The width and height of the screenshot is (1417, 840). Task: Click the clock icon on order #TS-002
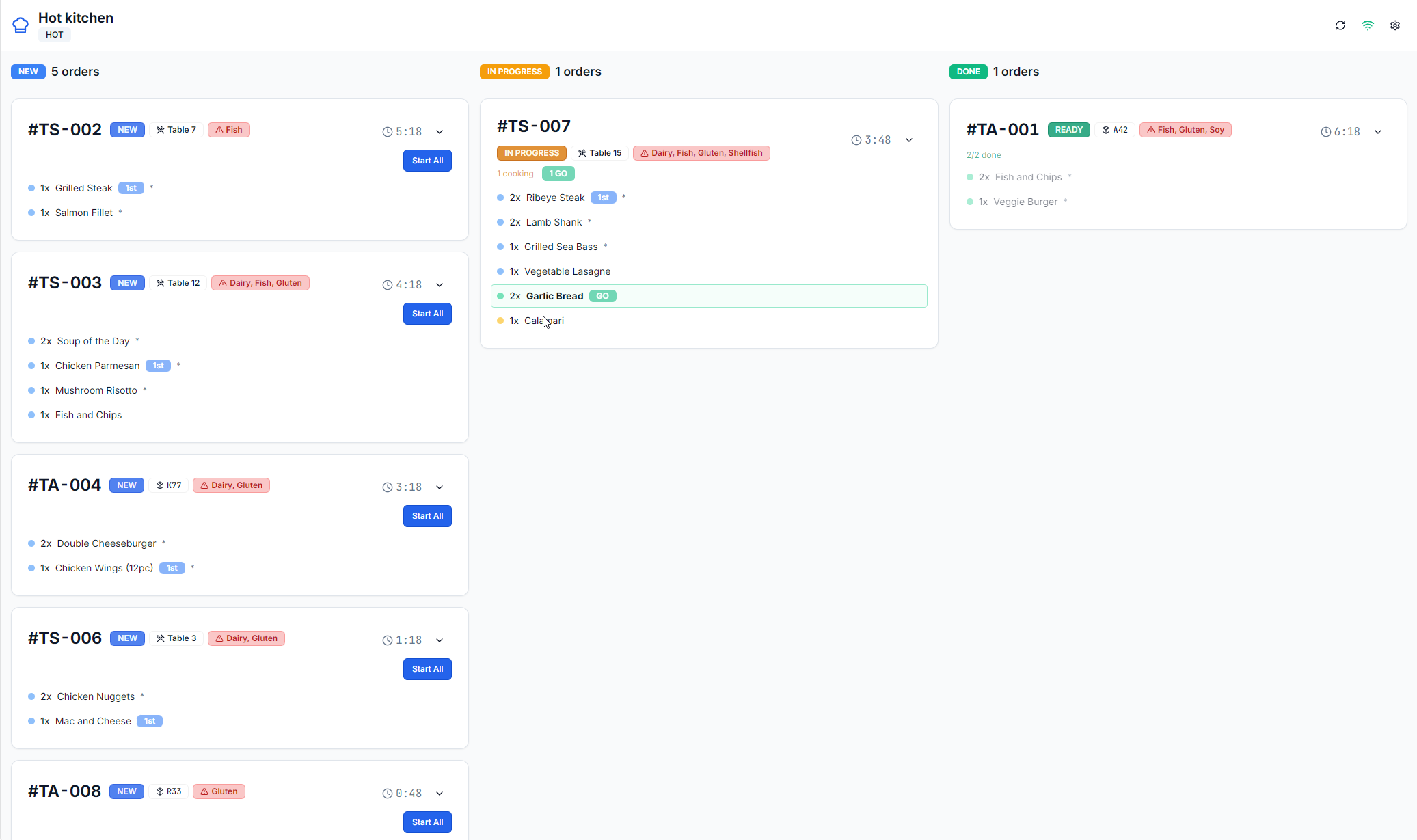click(x=388, y=131)
